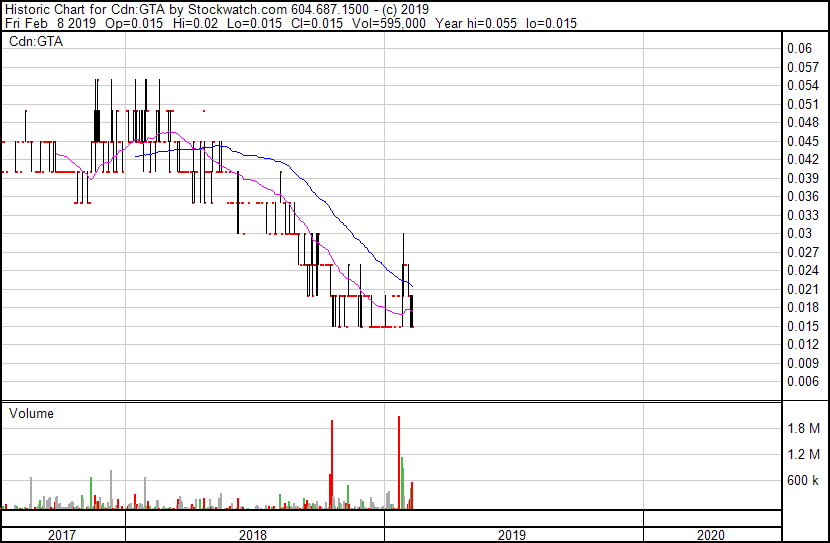Click the tallest red volume bar in early 2019
The width and height of the screenshot is (830, 543).
(x=399, y=463)
